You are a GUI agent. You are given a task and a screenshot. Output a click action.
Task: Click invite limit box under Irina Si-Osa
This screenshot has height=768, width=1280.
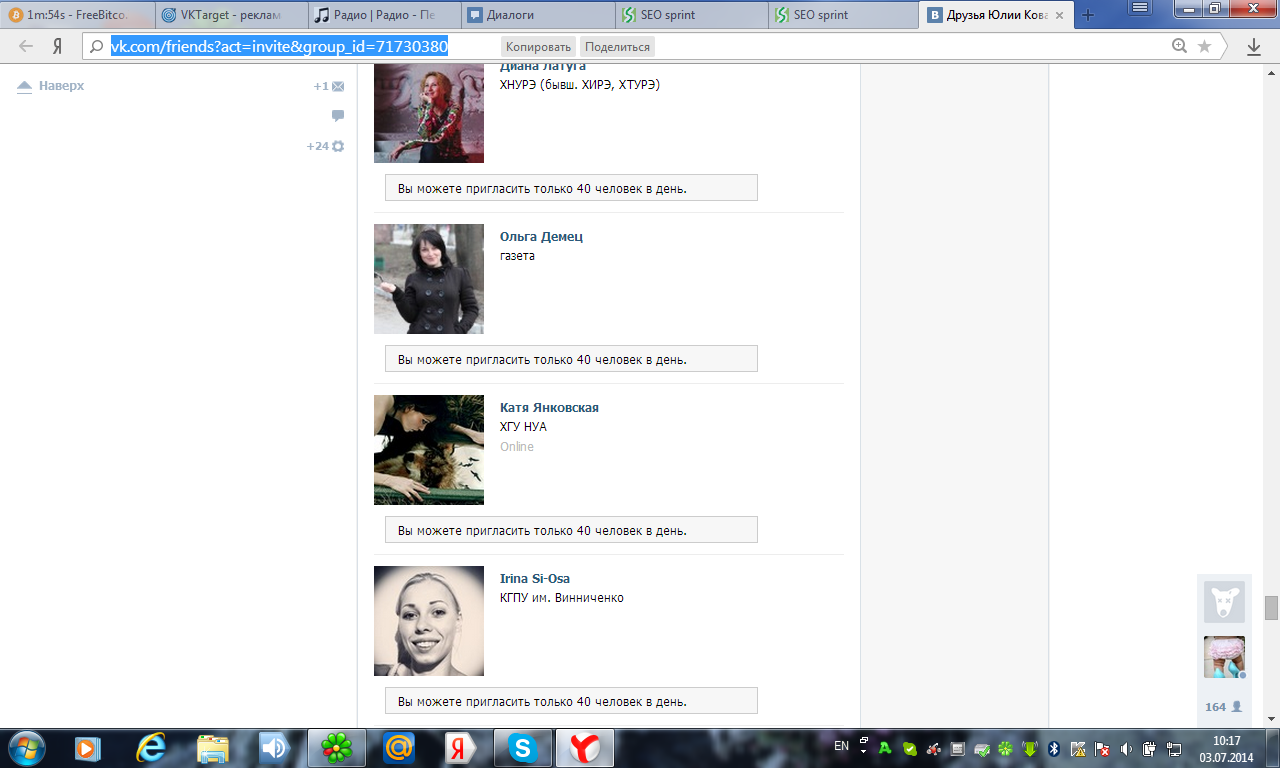571,701
